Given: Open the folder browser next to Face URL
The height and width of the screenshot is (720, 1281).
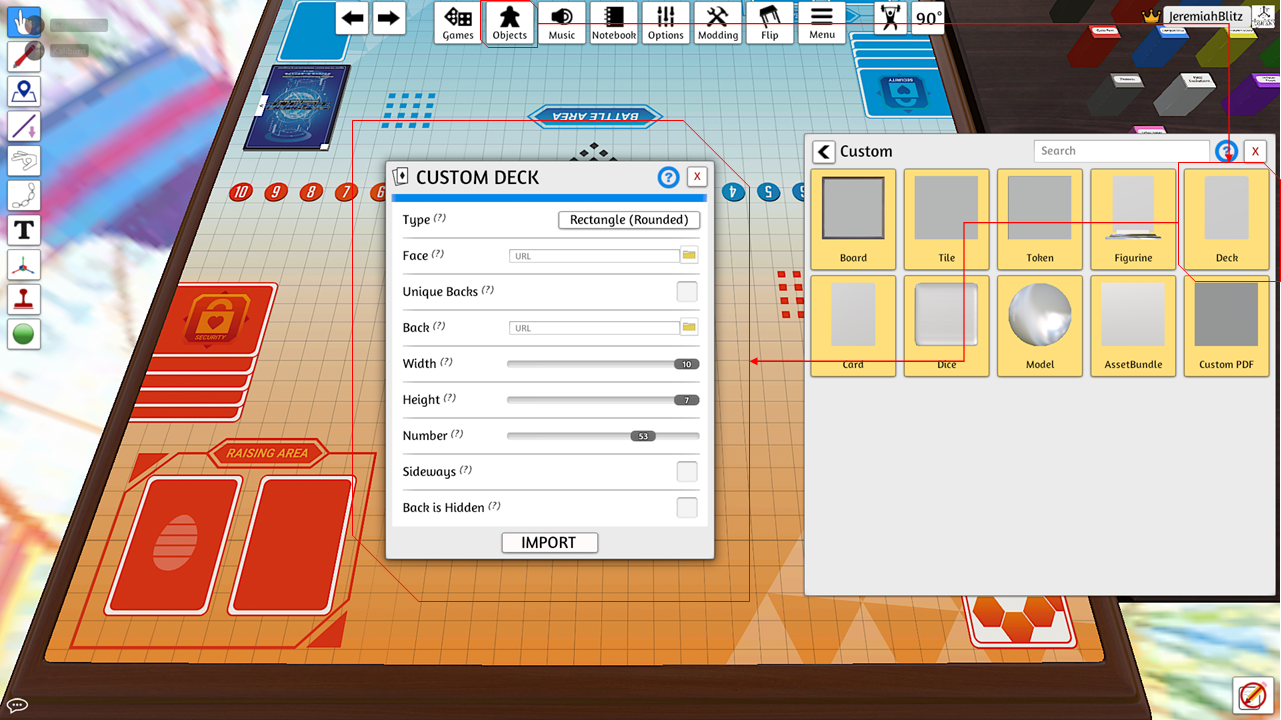Looking at the screenshot, I should (x=689, y=255).
